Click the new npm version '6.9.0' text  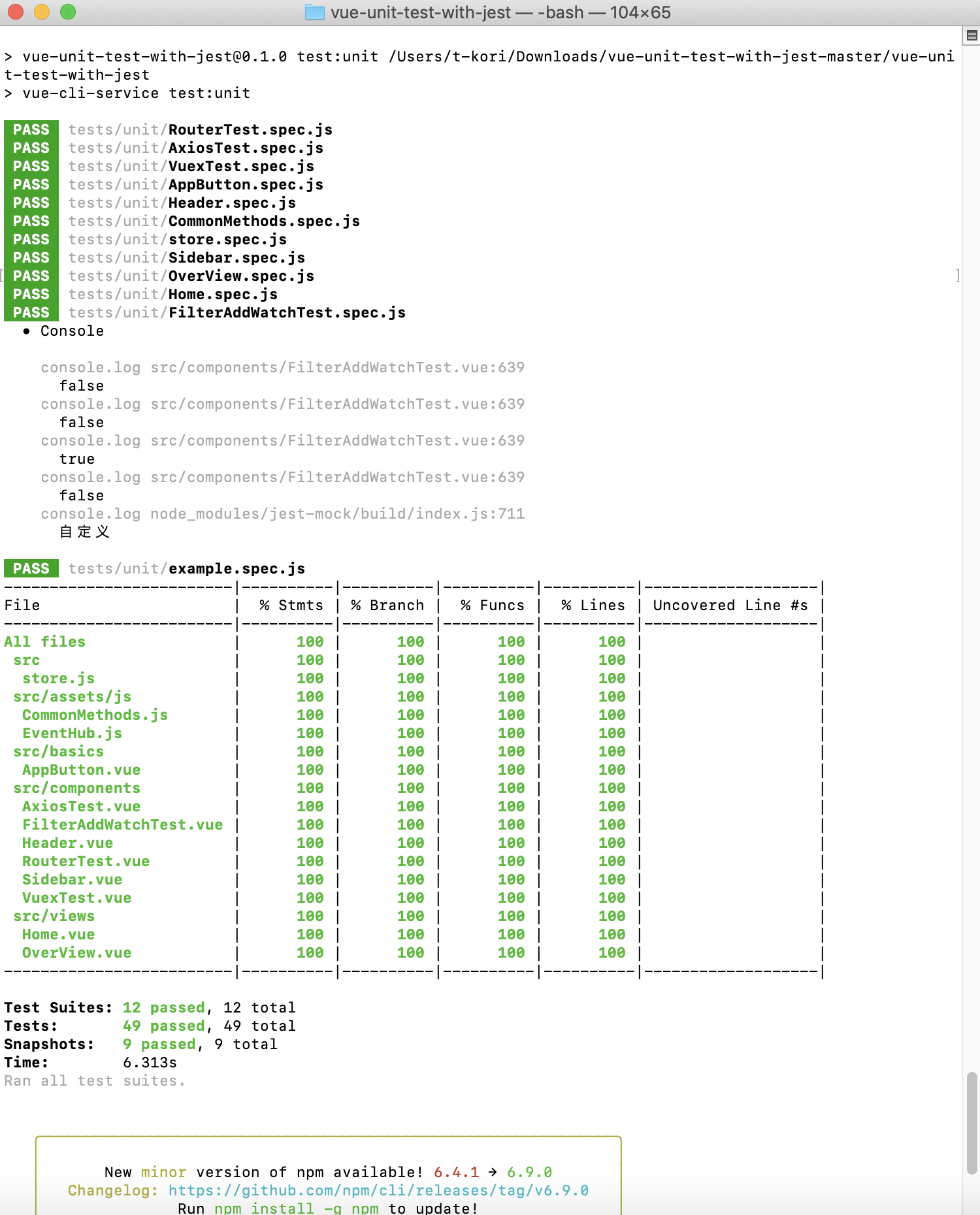[530, 1172]
